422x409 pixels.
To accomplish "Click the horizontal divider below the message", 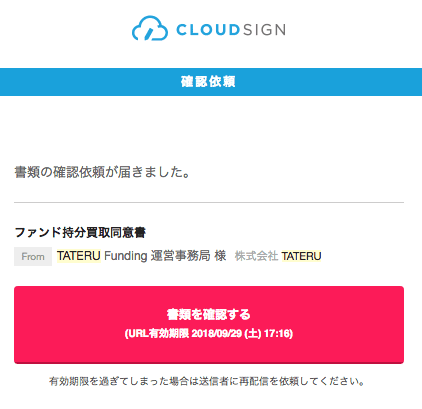I will tap(209, 202).
